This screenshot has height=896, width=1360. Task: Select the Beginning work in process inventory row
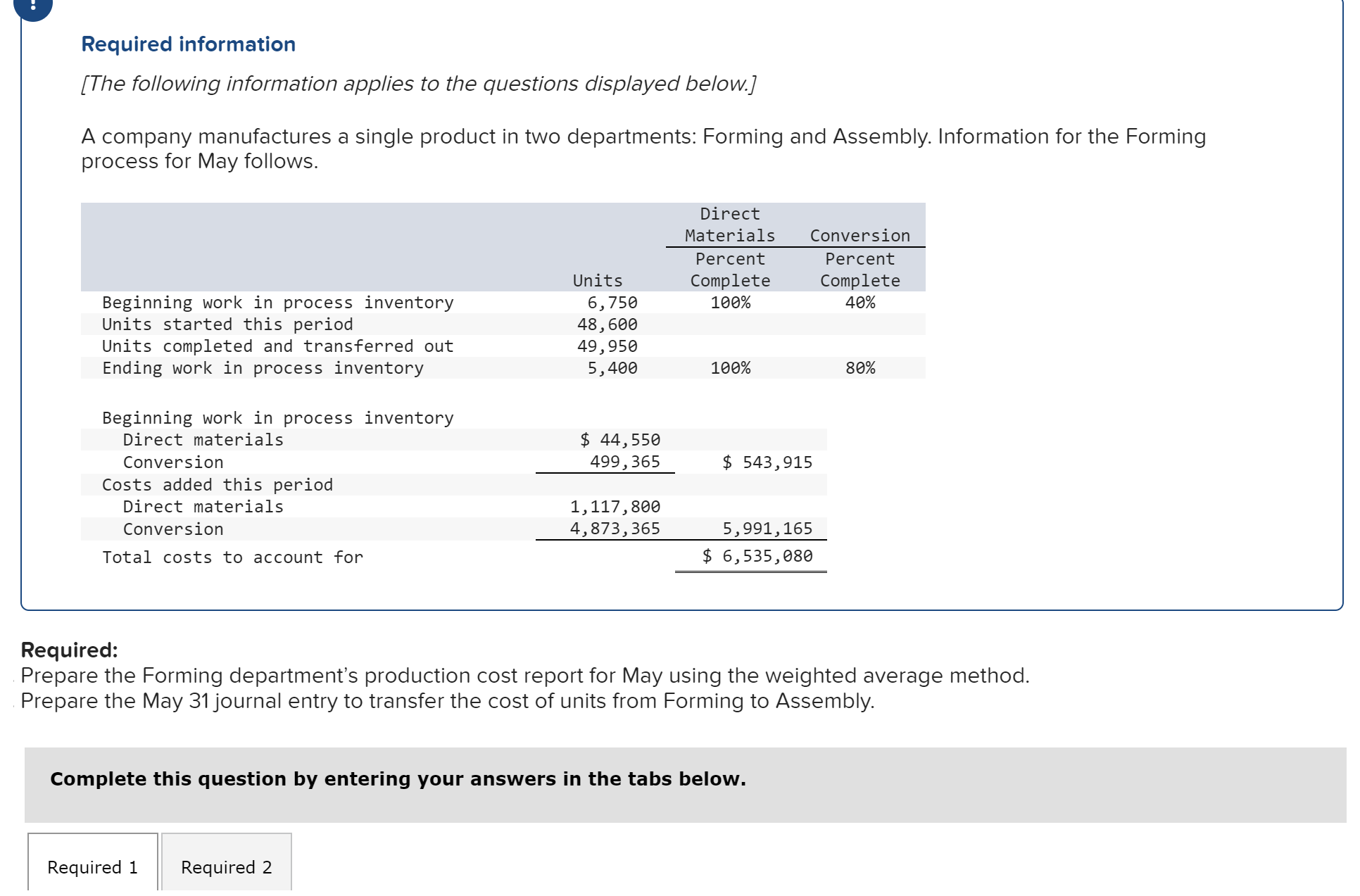click(277, 303)
